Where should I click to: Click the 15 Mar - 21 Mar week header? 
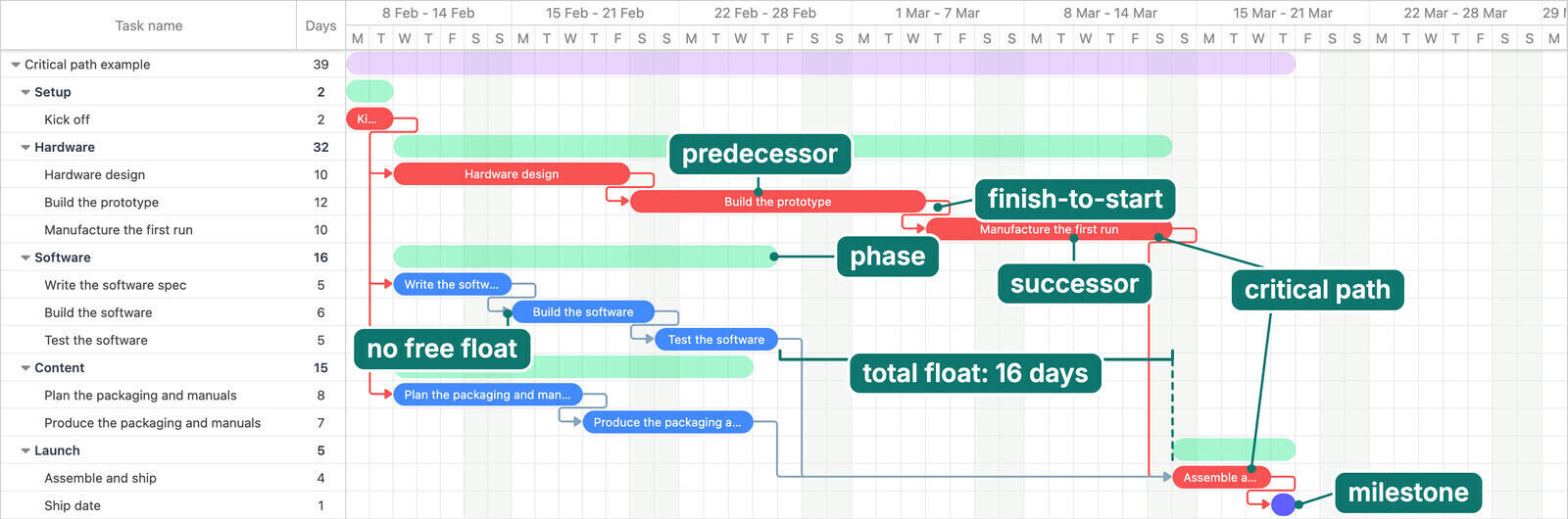1283,13
